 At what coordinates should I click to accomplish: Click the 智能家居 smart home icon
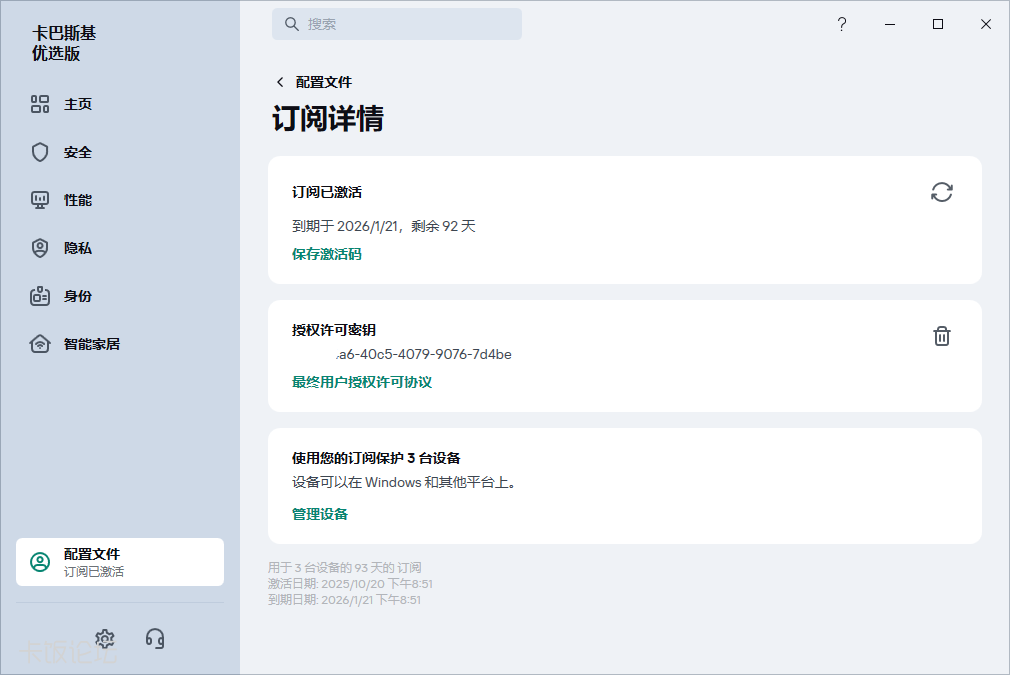pos(40,344)
